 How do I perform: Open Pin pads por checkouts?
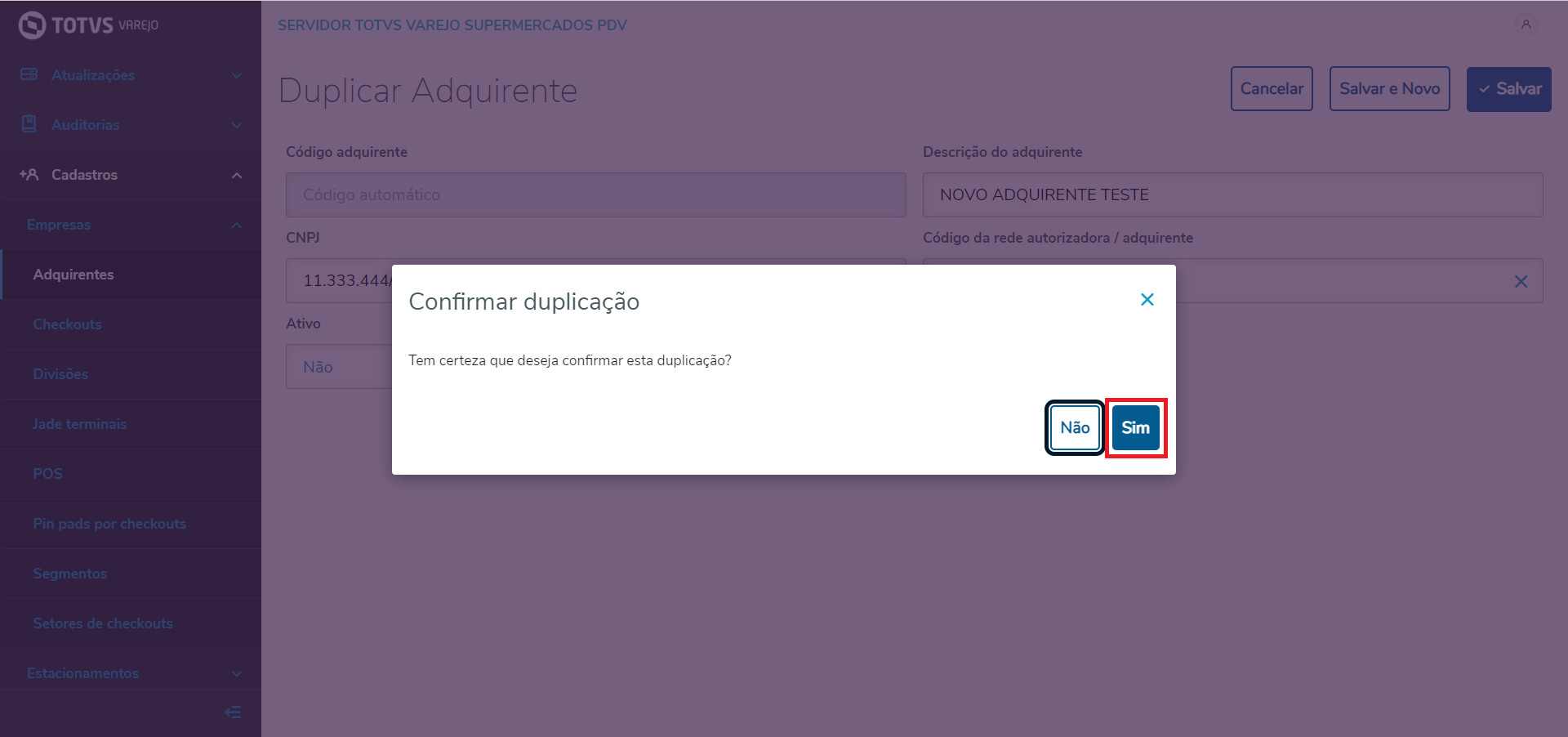coord(109,524)
